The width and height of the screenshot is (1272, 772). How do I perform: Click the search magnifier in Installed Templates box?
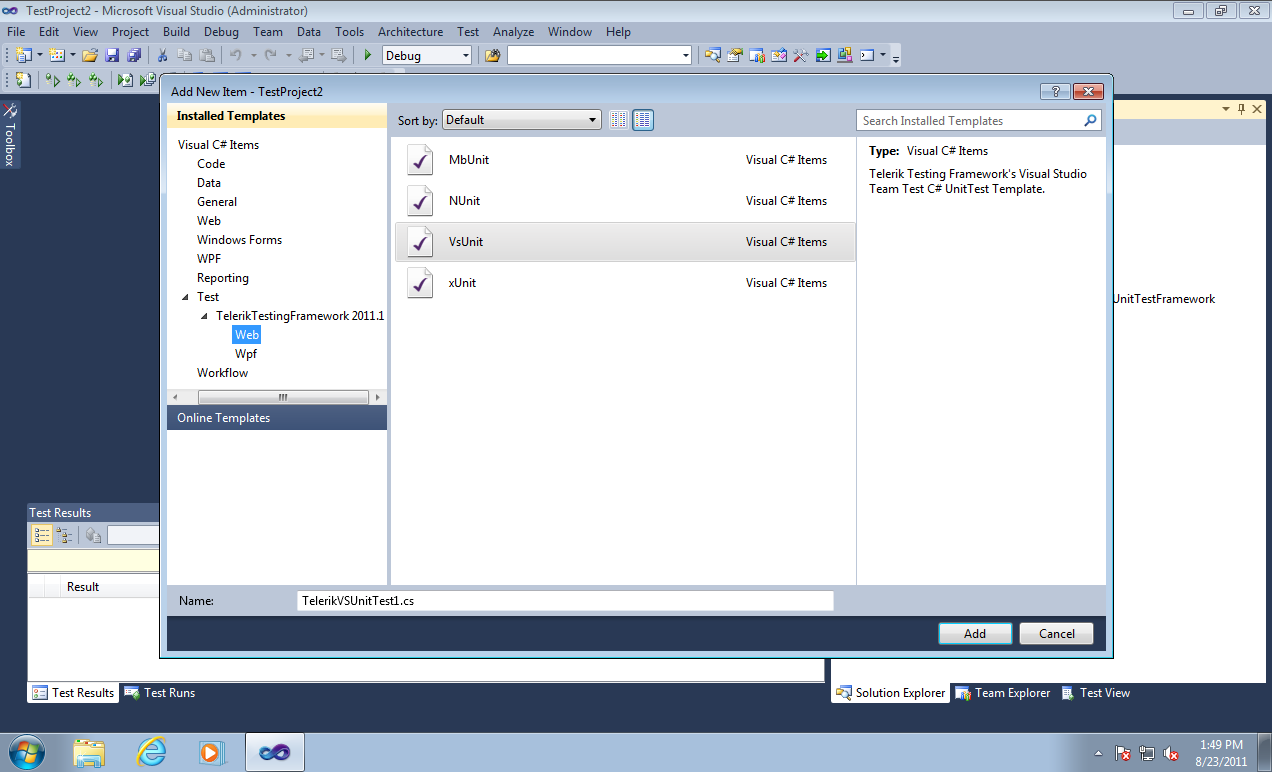pyautogui.click(x=1090, y=120)
